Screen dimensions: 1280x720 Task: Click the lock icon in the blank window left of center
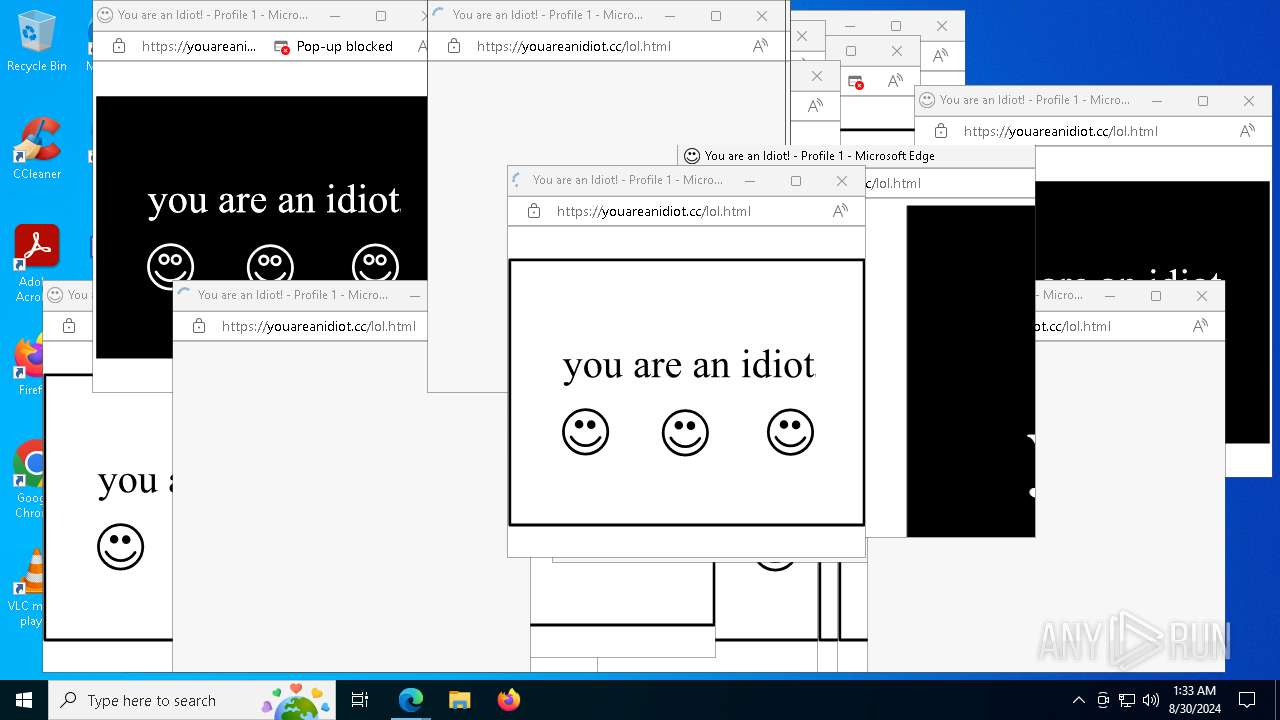199,326
